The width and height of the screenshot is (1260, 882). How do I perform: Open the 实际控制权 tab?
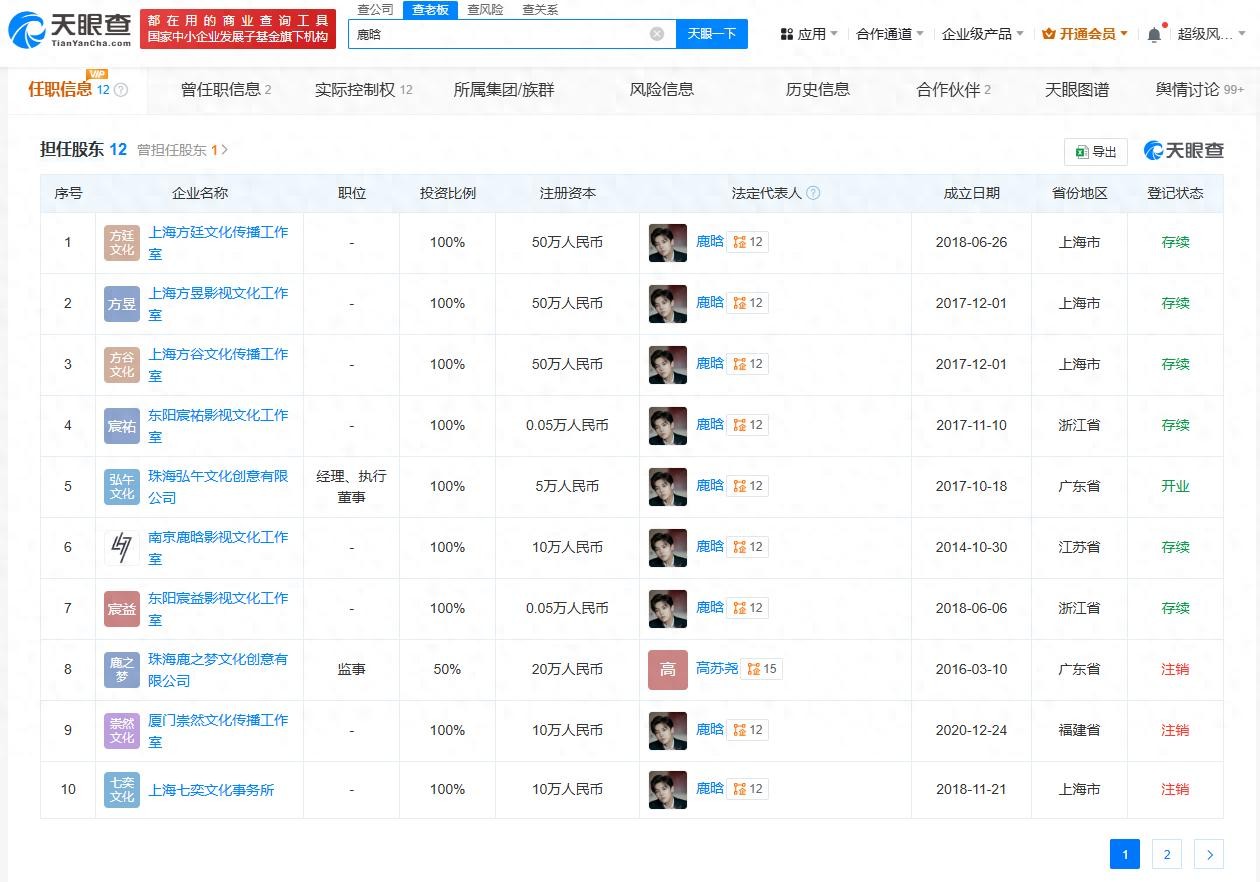point(363,90)
